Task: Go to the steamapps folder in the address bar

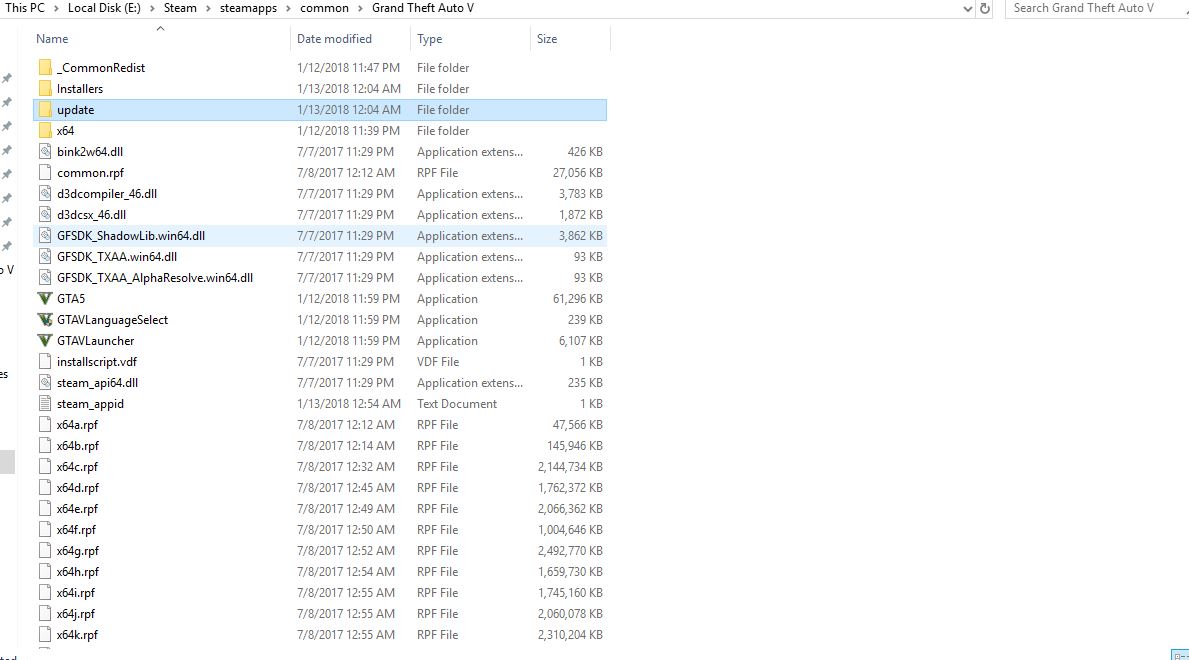Action: coord(248,8)
